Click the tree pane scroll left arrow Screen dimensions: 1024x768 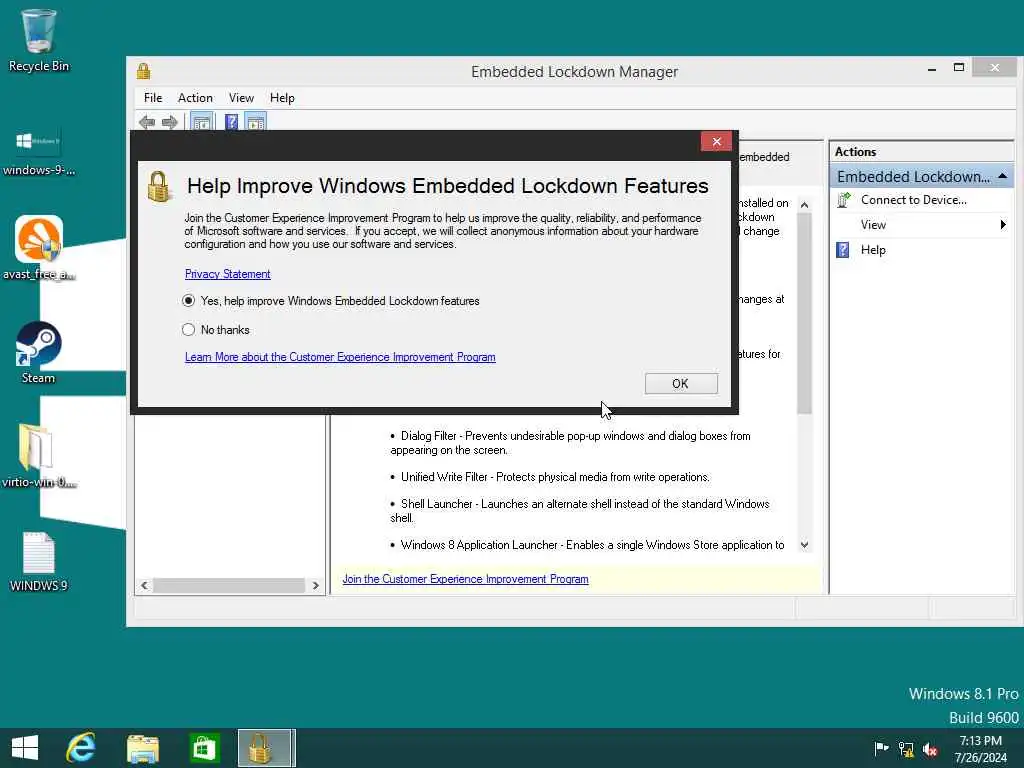[x=144, y=586]
